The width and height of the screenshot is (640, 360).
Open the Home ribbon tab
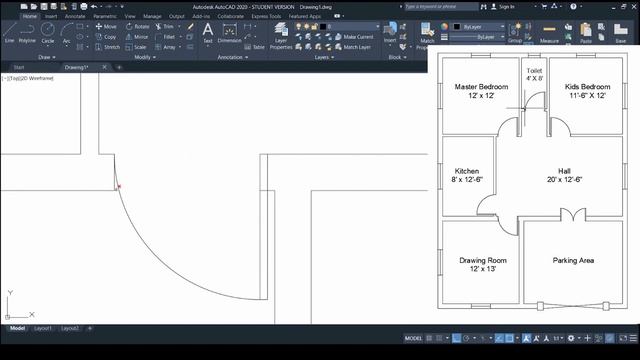[x=29, y=16]
